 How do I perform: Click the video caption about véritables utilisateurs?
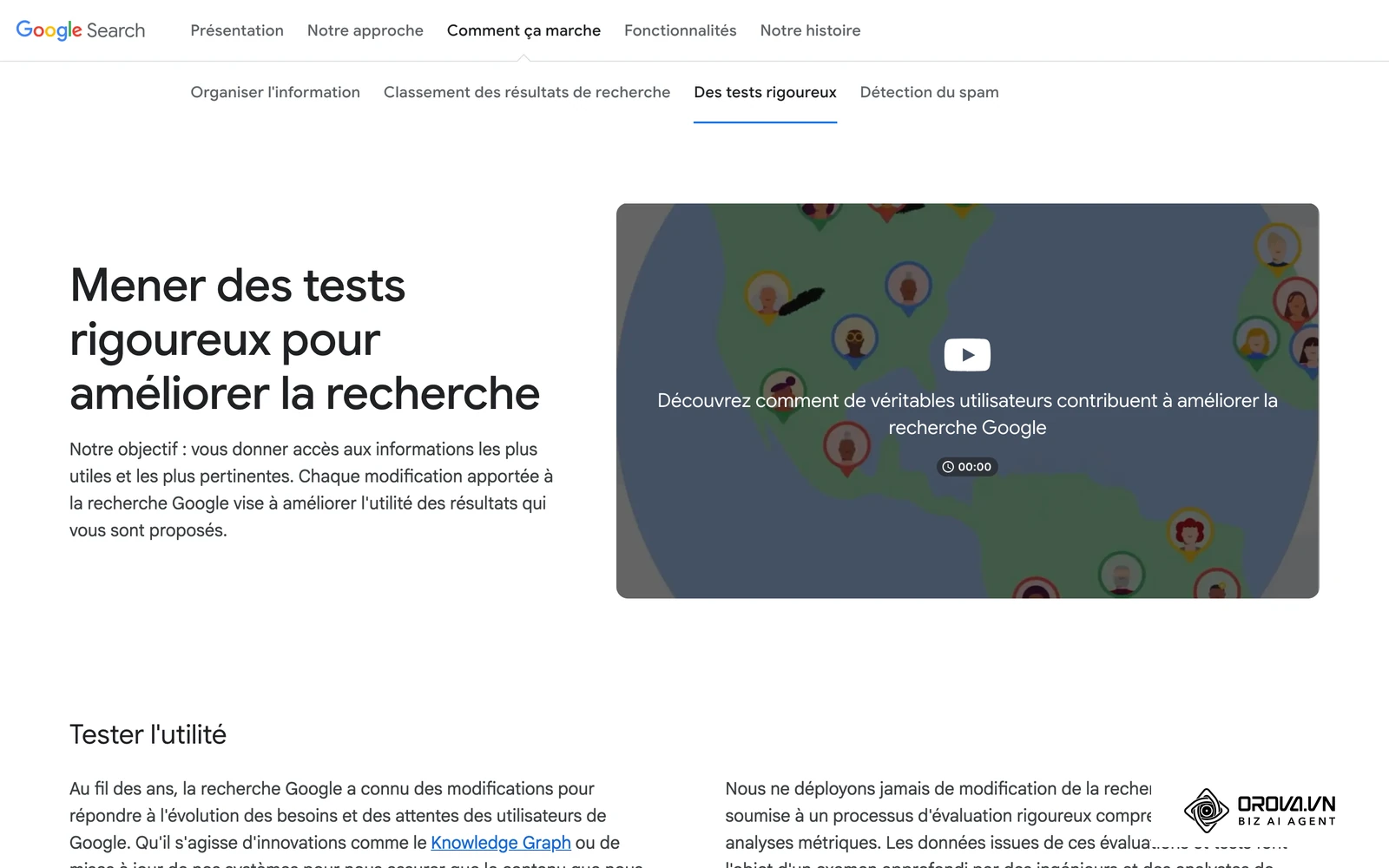click(967, 414)
